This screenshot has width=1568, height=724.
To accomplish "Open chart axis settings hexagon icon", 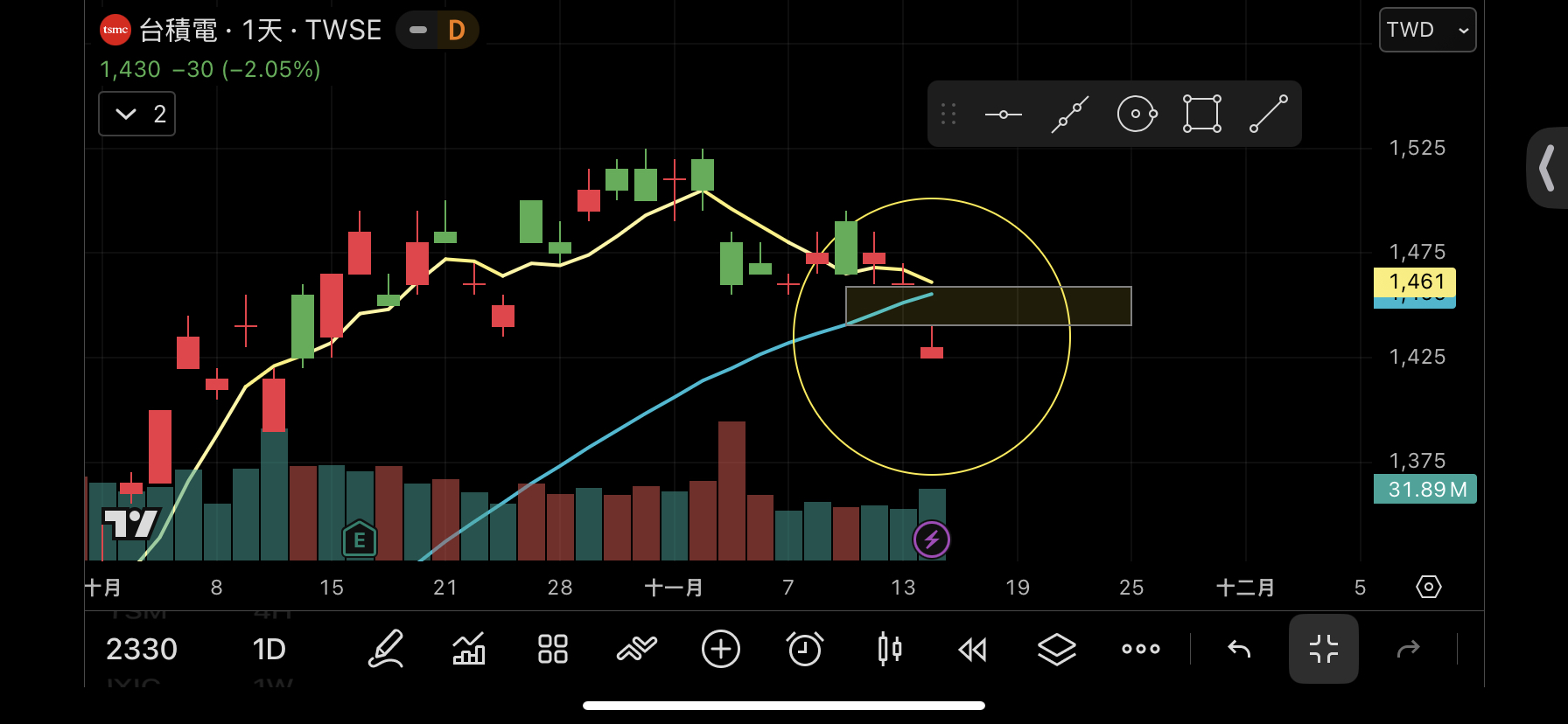I will point(1428,587).
